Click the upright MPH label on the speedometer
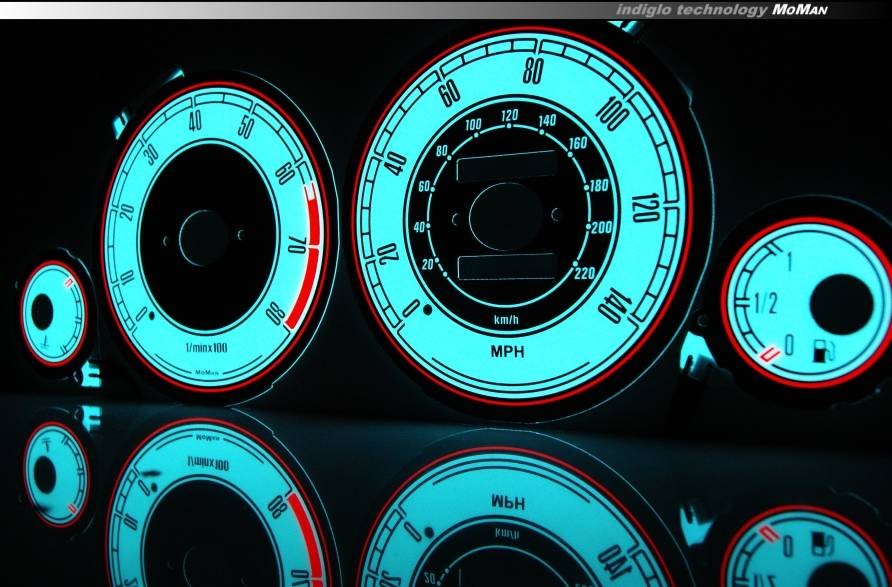 coord(507,352)
